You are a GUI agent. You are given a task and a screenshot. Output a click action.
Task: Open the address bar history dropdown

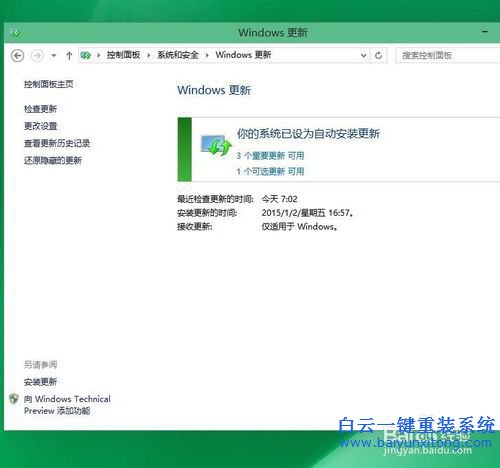364,55
